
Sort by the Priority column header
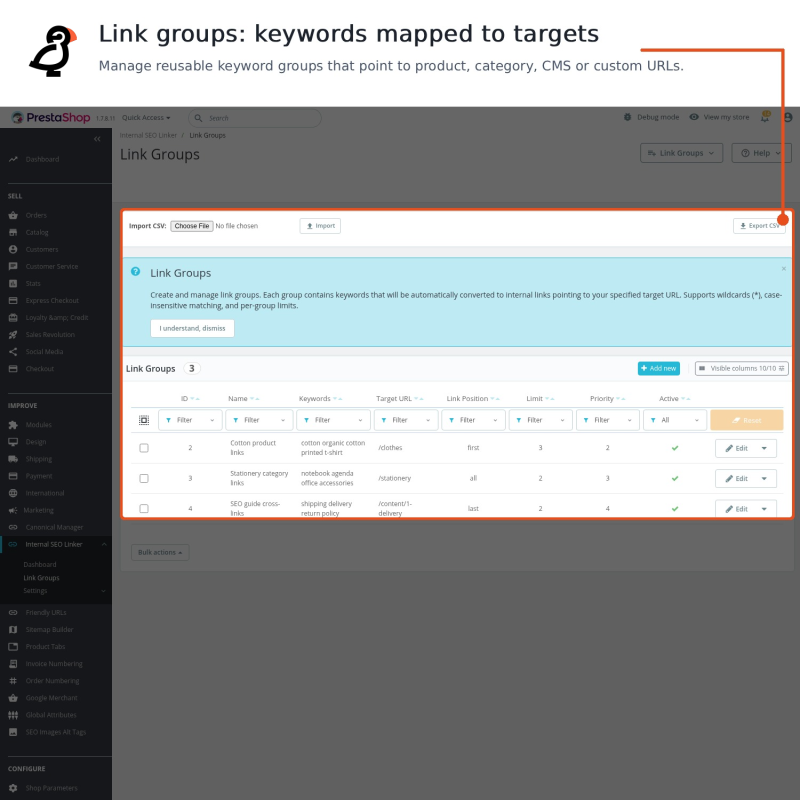602,398
